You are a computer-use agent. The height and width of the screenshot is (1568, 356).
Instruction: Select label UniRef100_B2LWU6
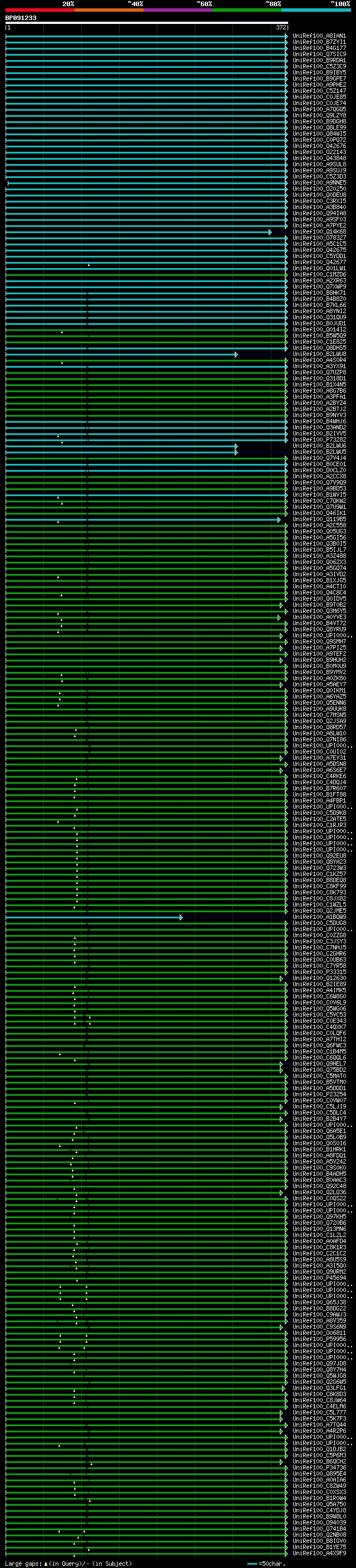319,446
